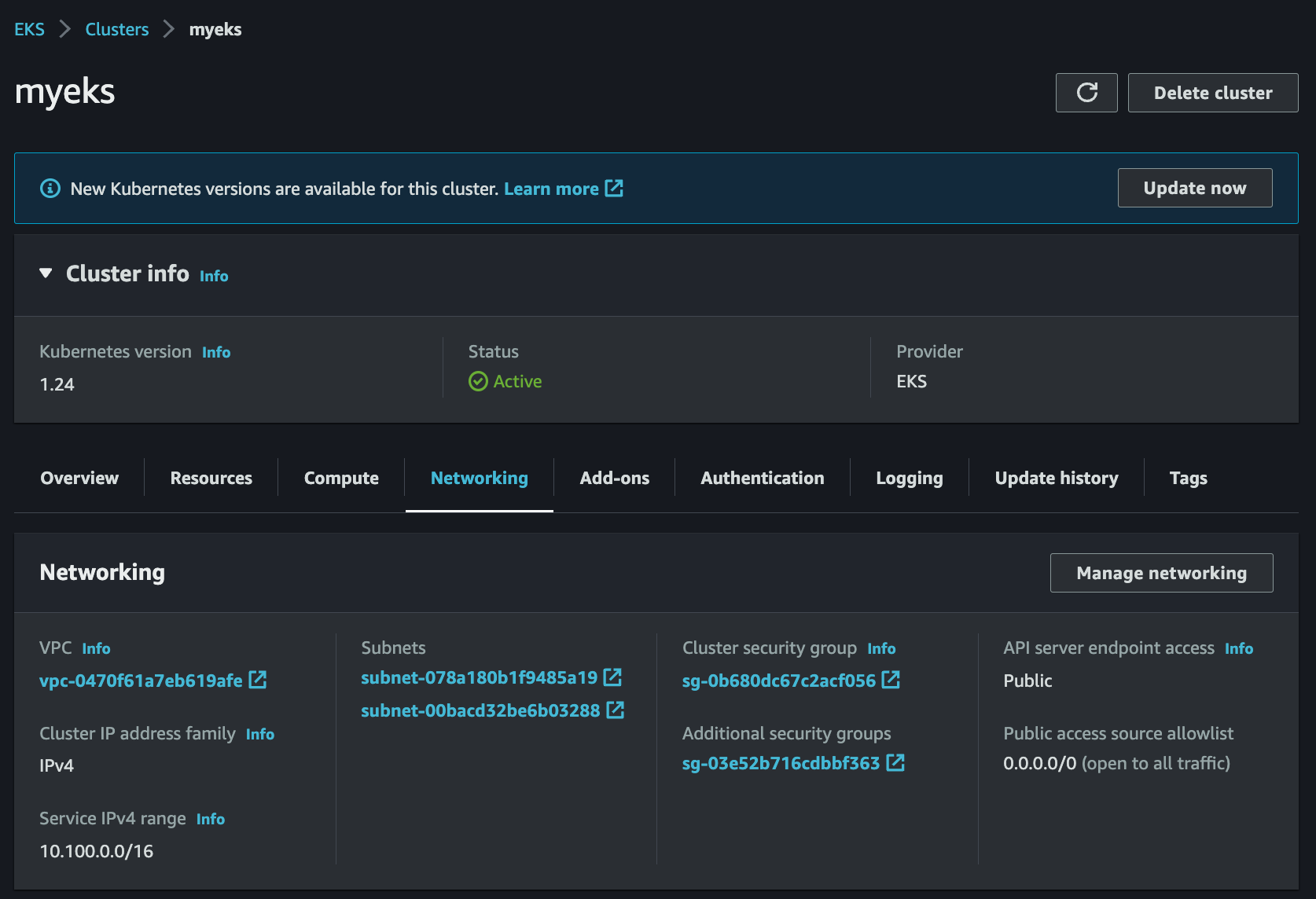
Task: Click Info link beside Kubernetes version
Action: click(x=216, y=352)
